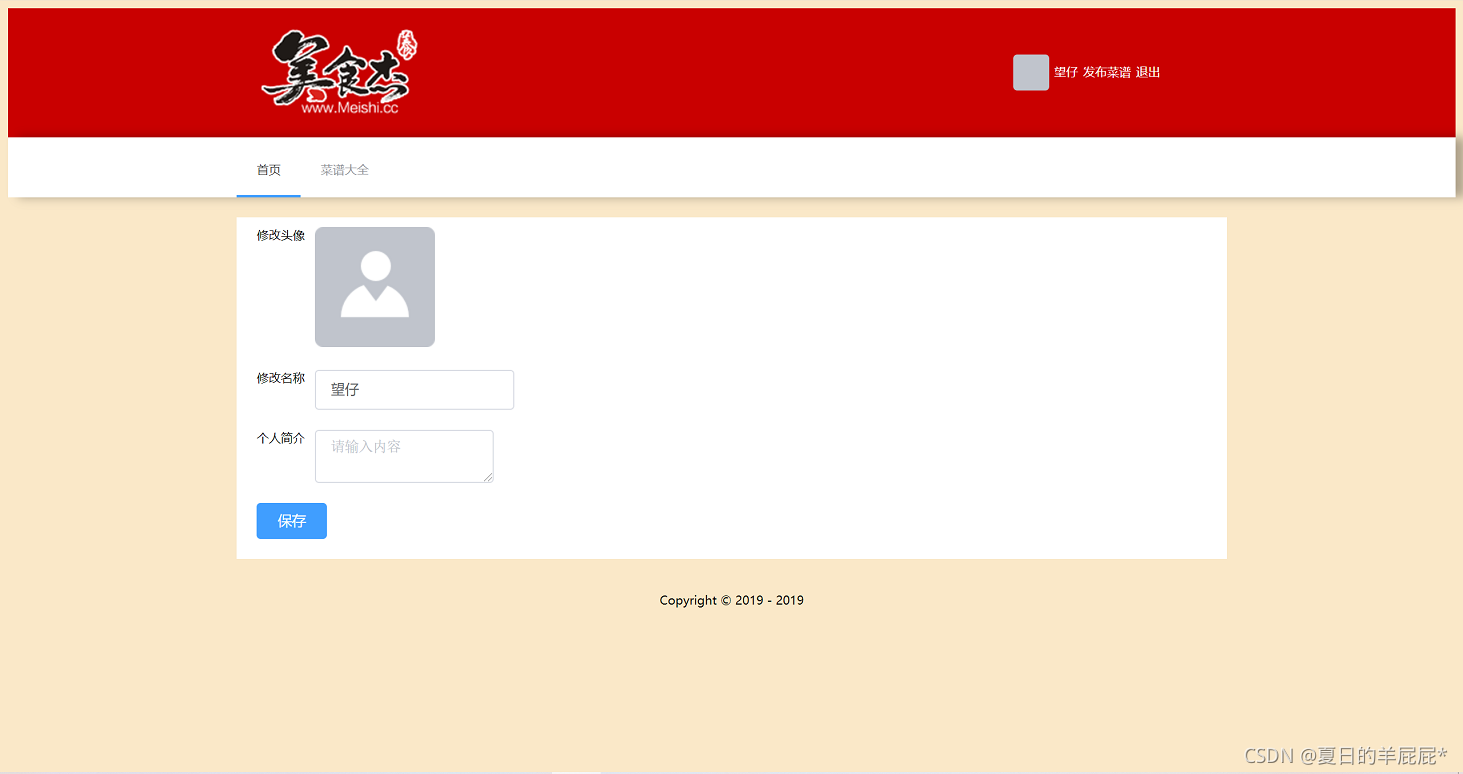Click the Copyright © 2019 - 2019 footer text
The width and height of the screenshot is (1463, 774).
click(732, 601)
